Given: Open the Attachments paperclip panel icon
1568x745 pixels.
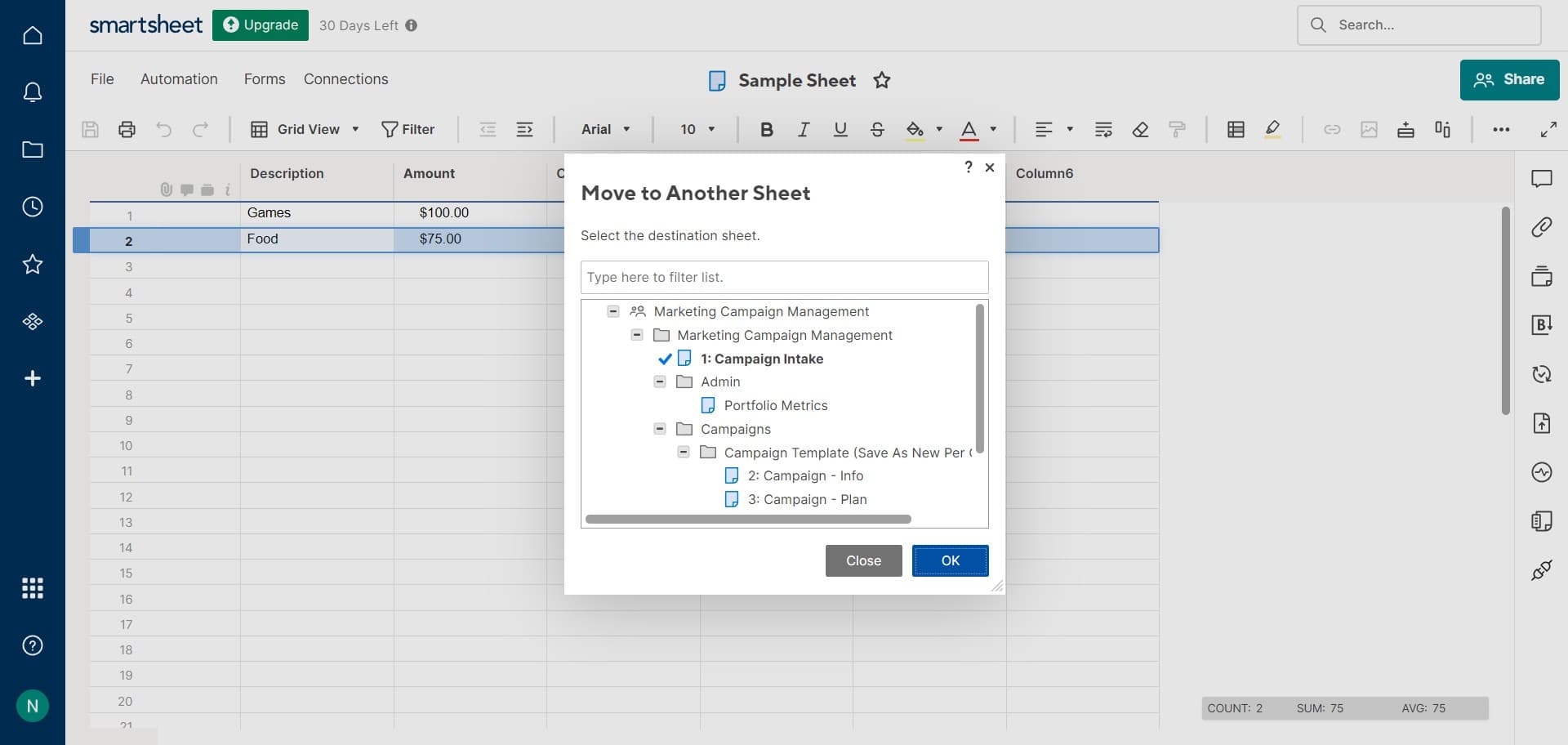Looking at the screenshot, I should click(x=1541, y=227).
